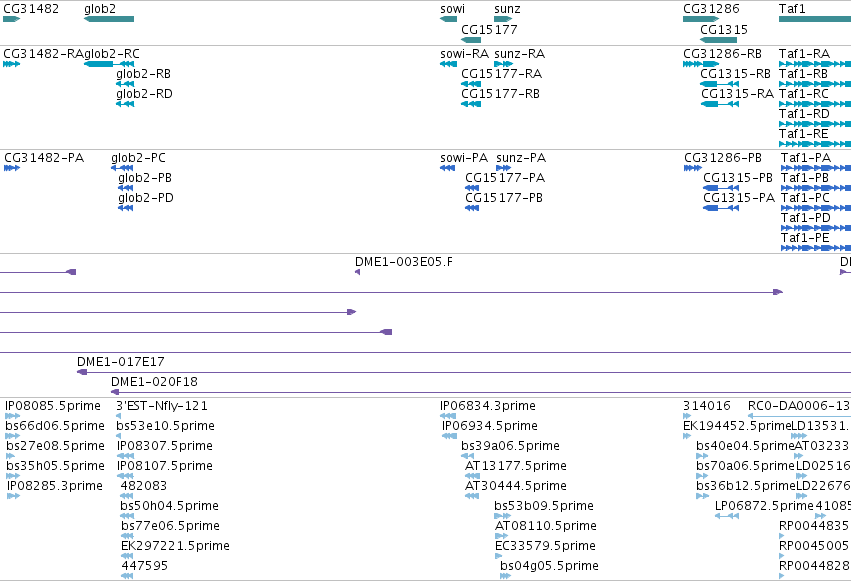Click the CG31286 gene arrow glyph

pyautogui.click(x=701, y=19)
